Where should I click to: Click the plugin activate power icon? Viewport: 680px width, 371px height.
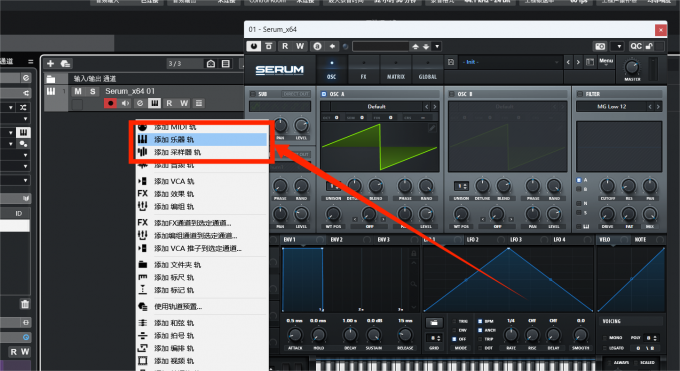254,46
